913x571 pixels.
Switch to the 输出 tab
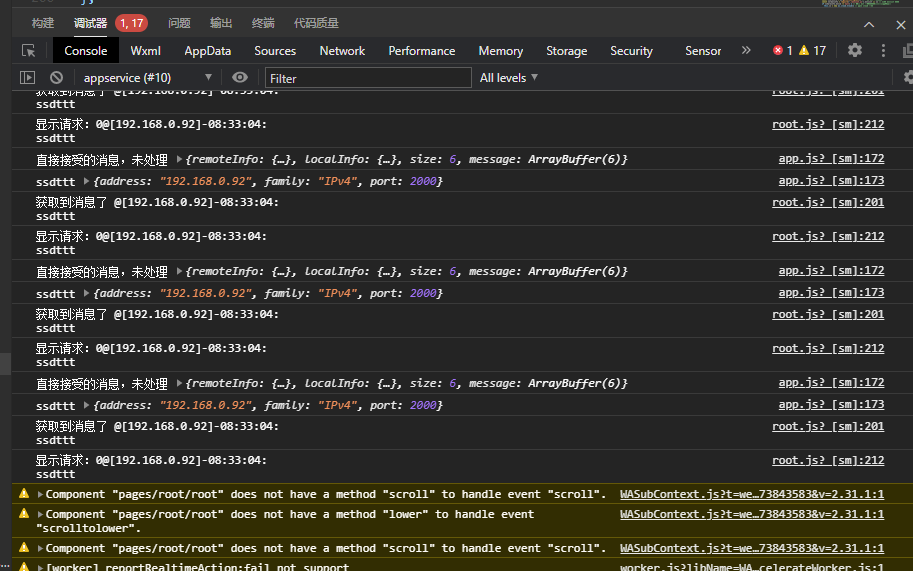click(221, 23)
